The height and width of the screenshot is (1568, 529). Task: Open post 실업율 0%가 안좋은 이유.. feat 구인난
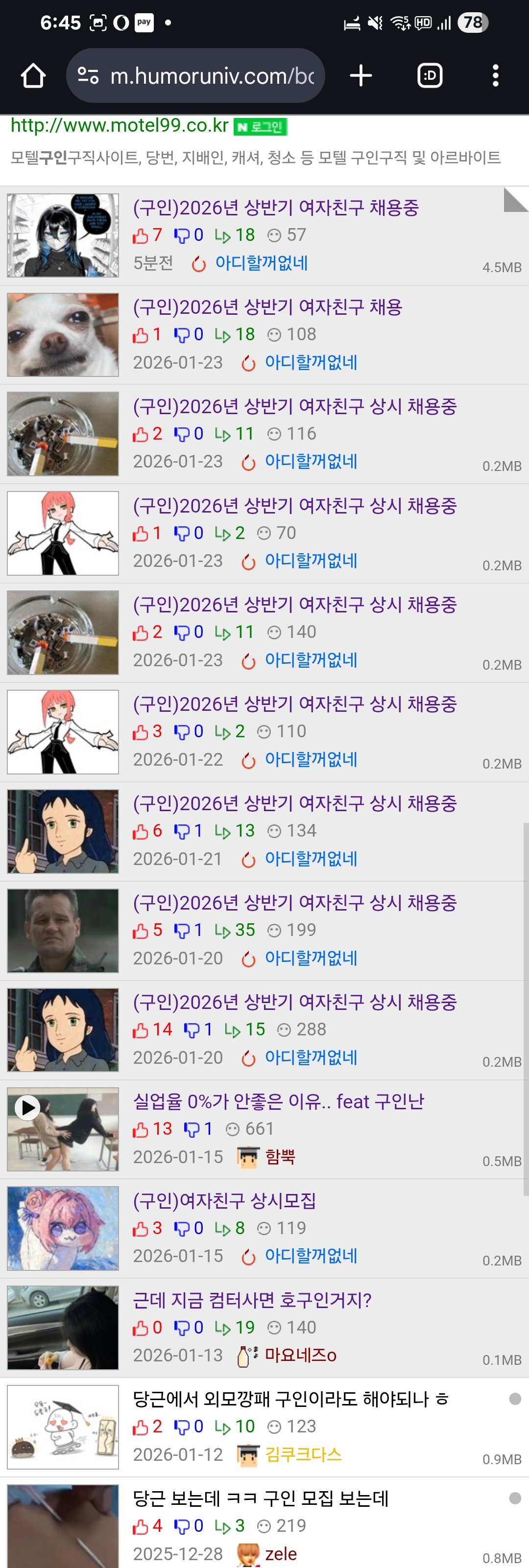click(279, 1101)
